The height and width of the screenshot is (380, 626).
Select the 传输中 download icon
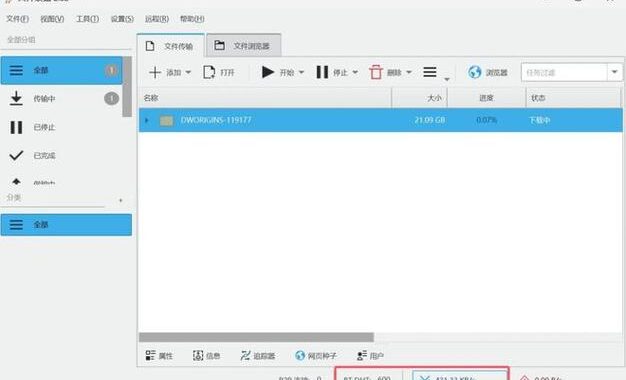pyautogui.click(x=16, y=98)
